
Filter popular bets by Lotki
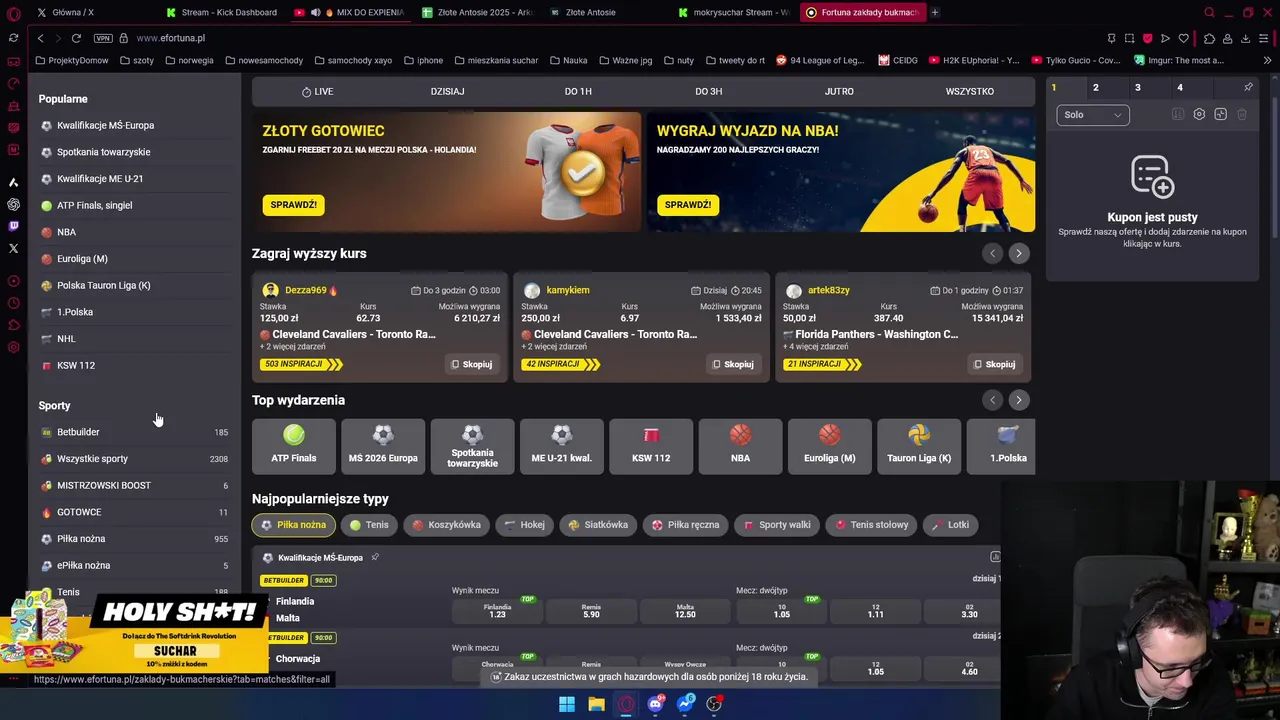coord(951,524)
